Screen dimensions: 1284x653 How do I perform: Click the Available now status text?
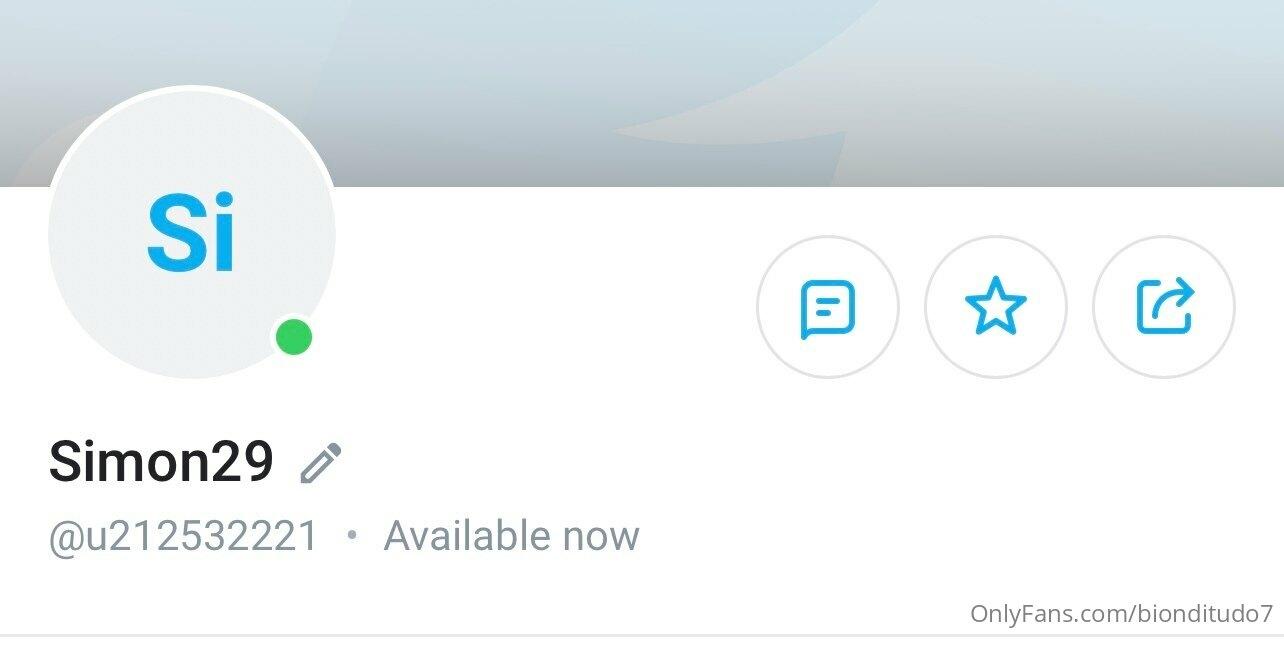(511, 536)
